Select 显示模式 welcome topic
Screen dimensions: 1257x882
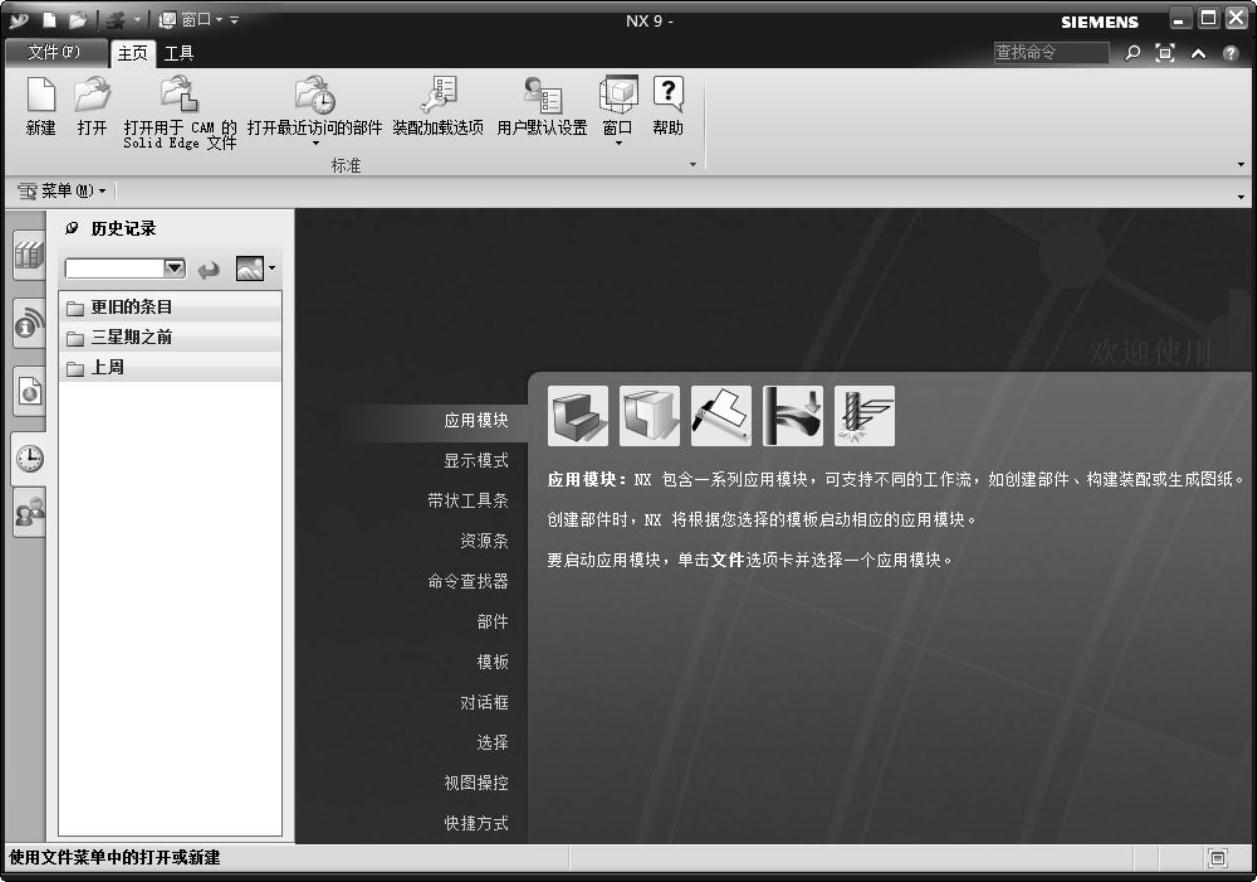pos(476,461)
